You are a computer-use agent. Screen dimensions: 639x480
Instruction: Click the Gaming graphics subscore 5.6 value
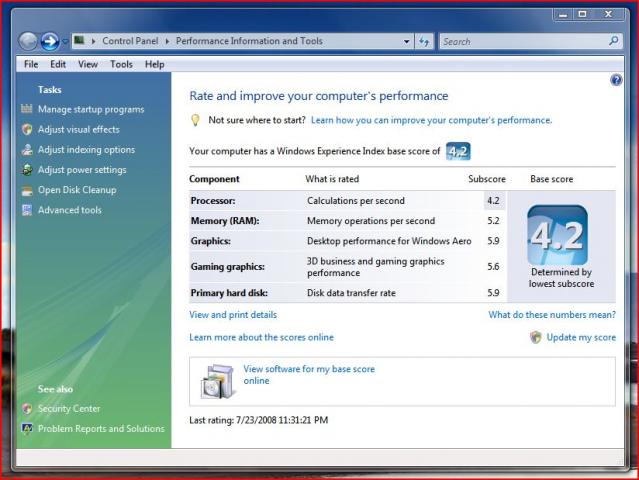click(x=493, y=266)
